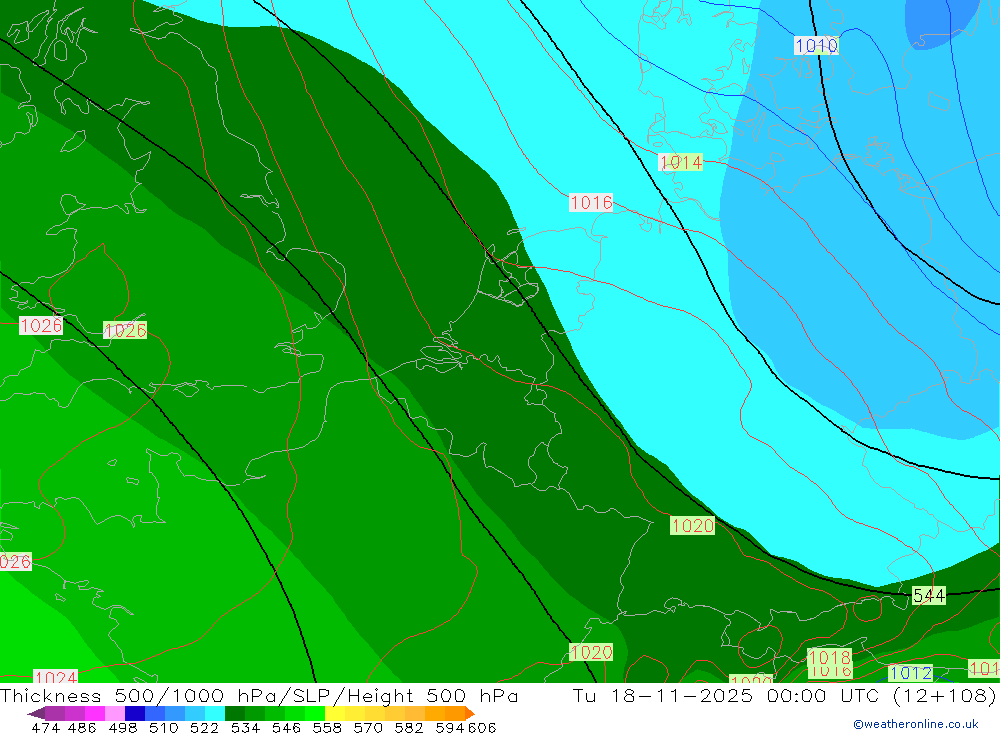
Task: Click legend value 522
Action: pyautogui.click(x=204, y=727)
